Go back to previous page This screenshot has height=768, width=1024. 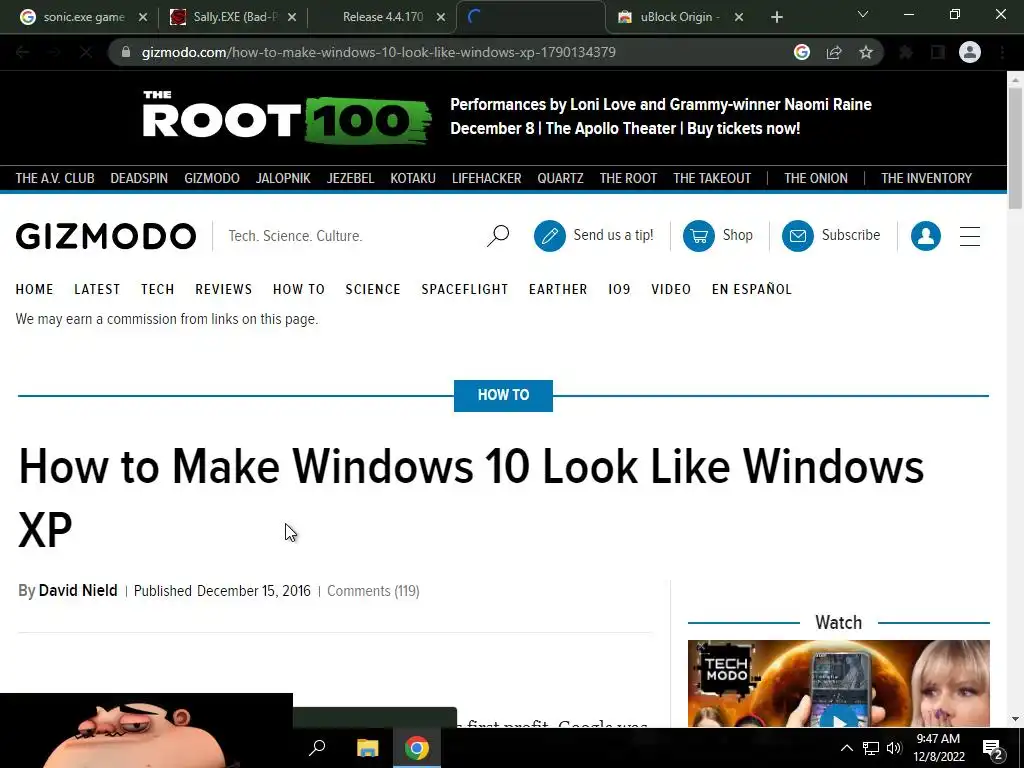[22, 52]
